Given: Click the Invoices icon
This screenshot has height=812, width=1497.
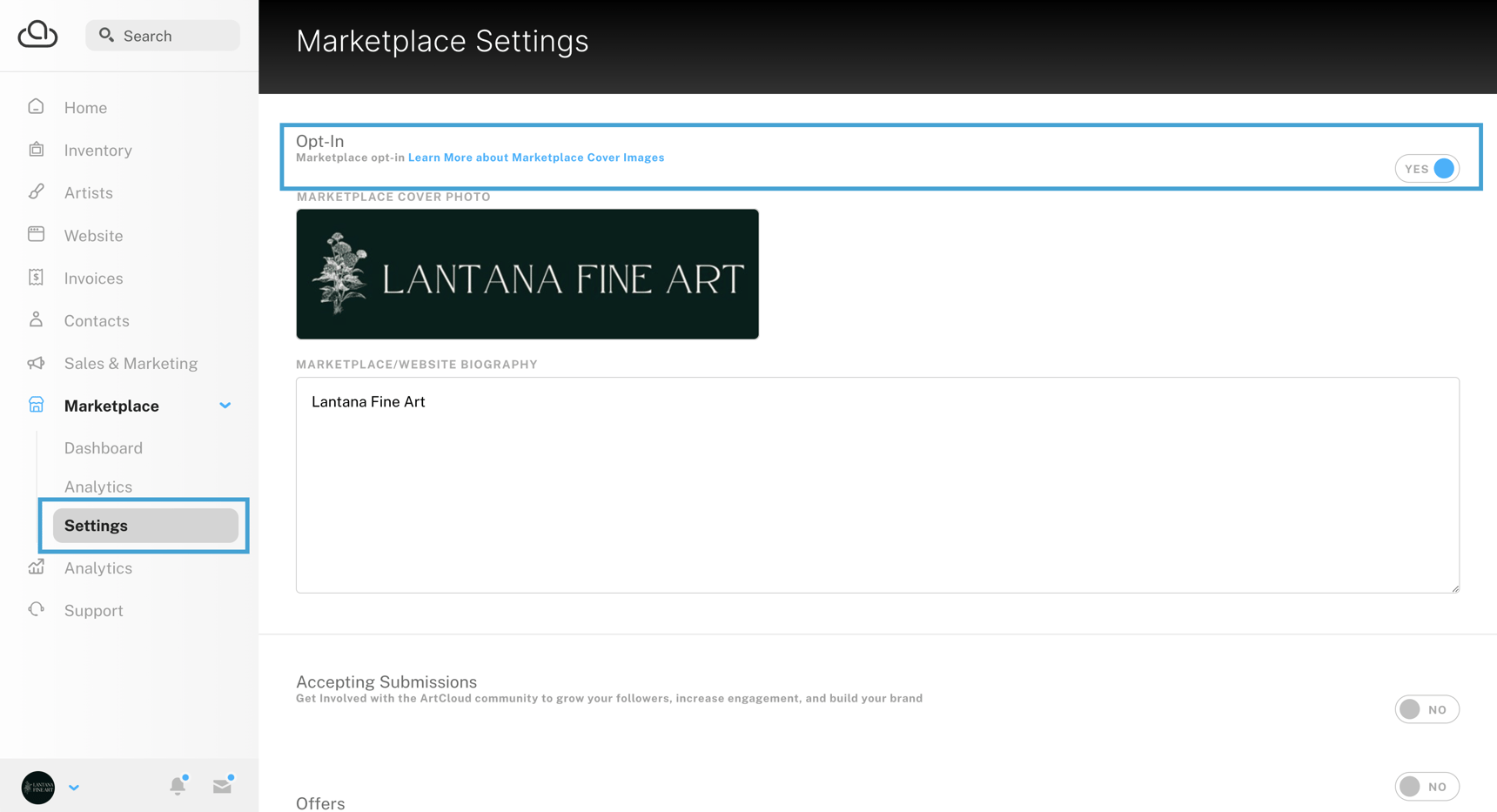Looking at the screenshot, I should click(36, 277).
